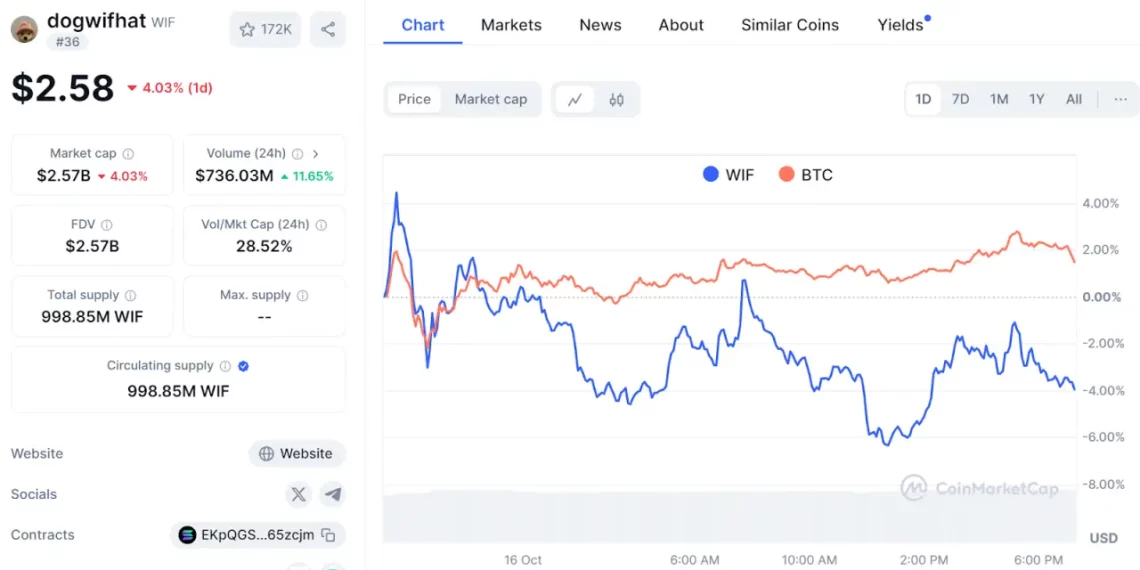Click the dogwifhat coin logo thumbnail

tap(24, 28)
